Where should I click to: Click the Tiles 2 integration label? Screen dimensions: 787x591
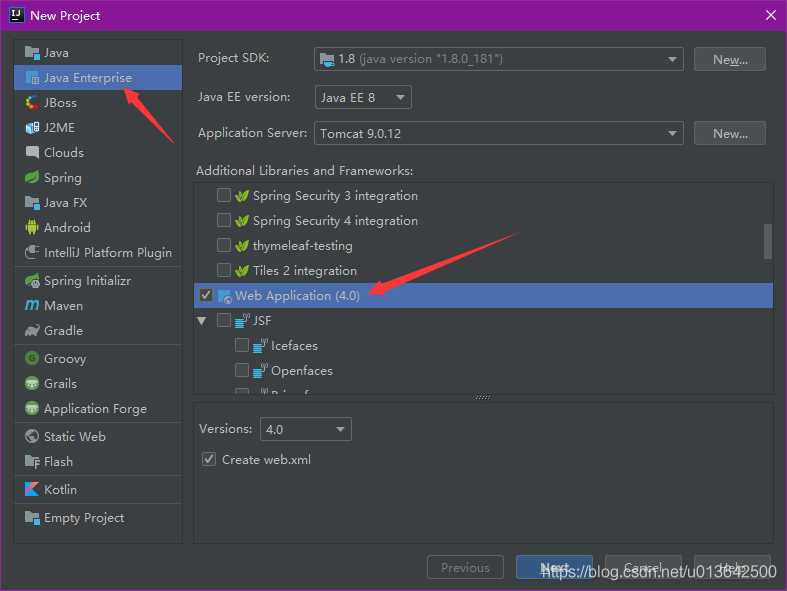[x=305, y=271]
